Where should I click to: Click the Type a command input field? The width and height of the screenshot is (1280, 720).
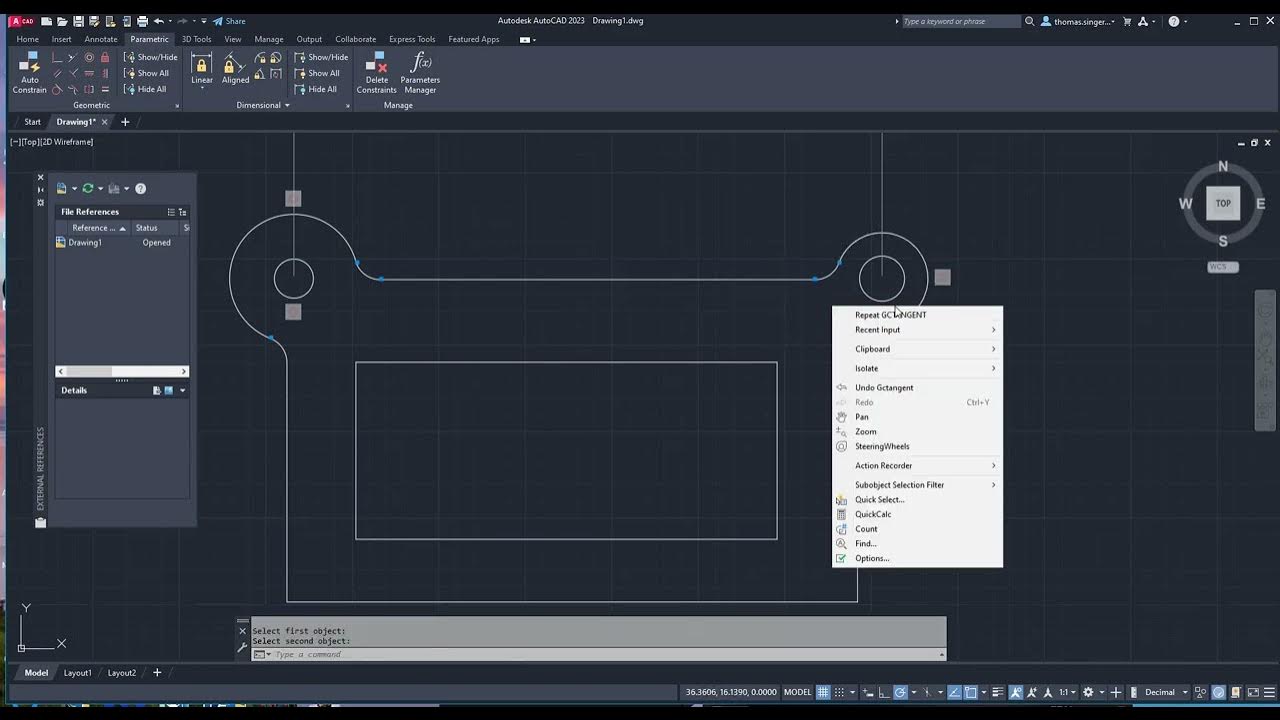[598, 654]
